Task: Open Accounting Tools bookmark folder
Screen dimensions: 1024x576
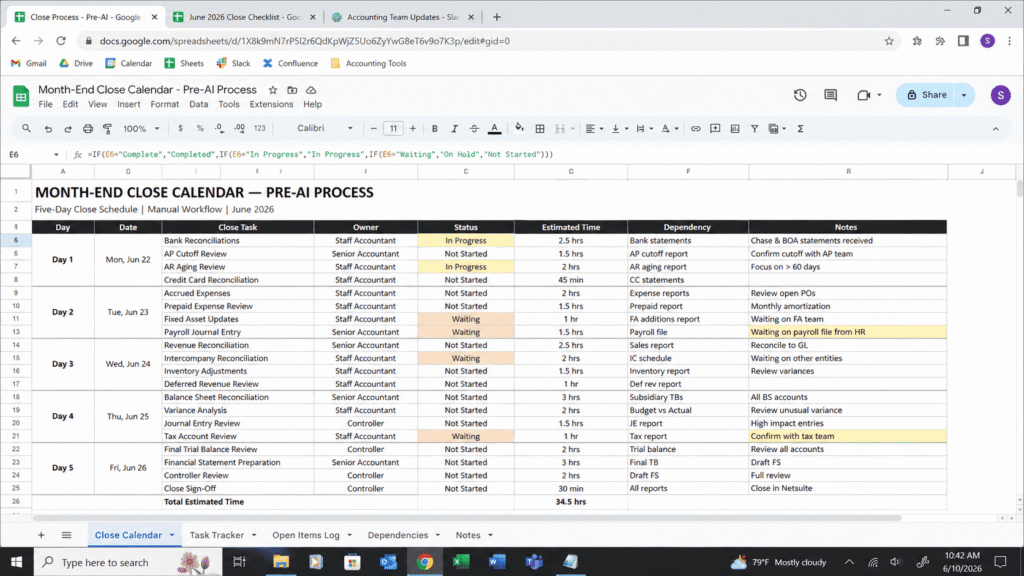Action: pos(368,63)
